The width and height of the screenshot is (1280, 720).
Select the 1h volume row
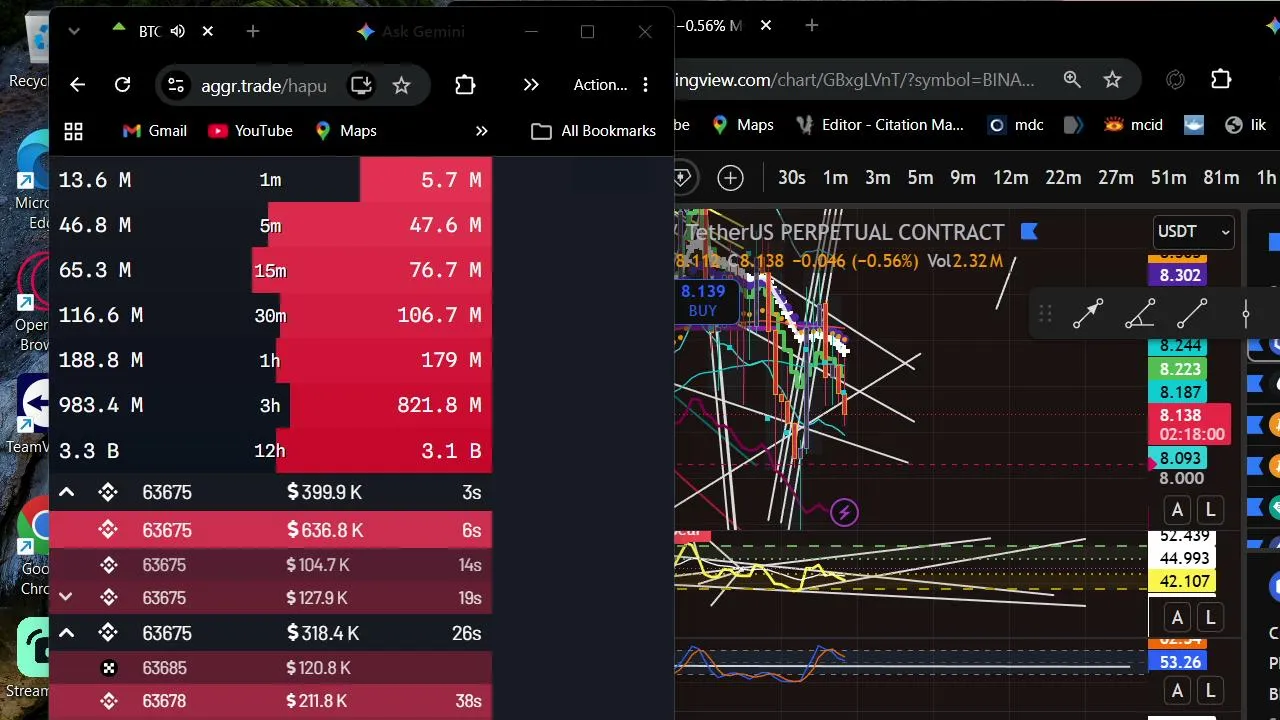click(x=270, y=360)
